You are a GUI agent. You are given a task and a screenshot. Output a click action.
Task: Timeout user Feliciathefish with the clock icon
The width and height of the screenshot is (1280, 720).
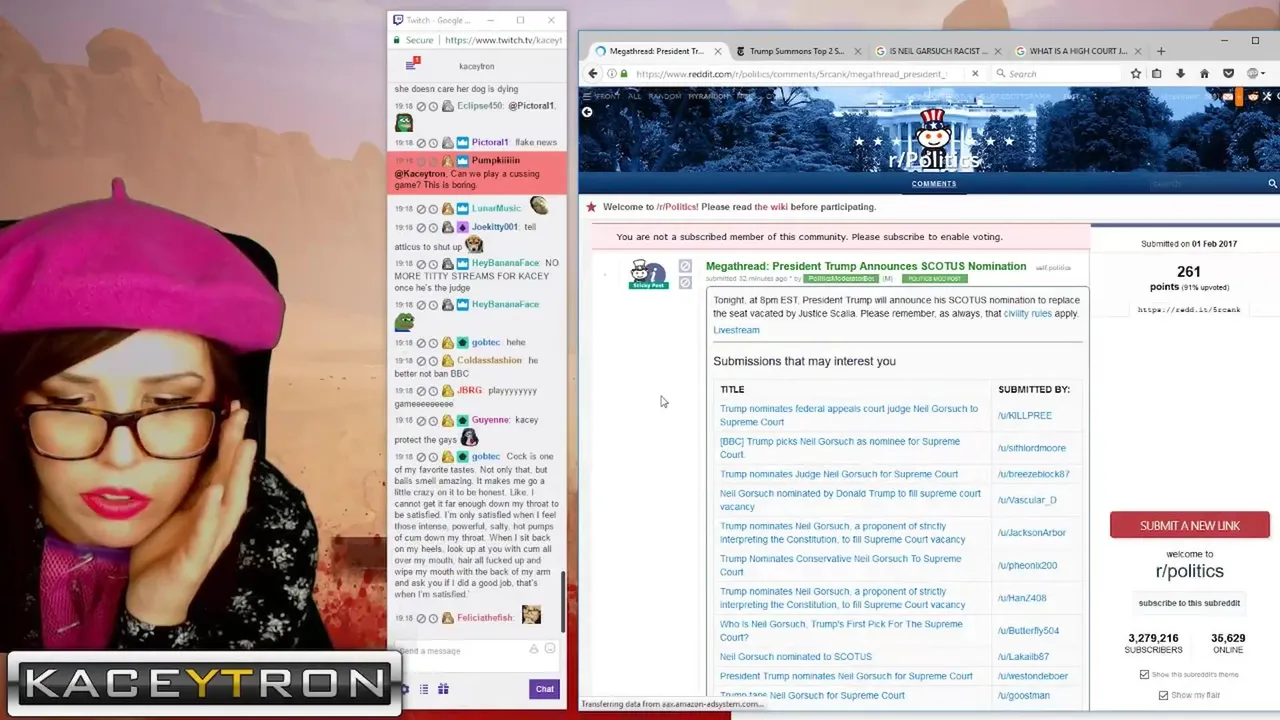(x=433, y=619)
